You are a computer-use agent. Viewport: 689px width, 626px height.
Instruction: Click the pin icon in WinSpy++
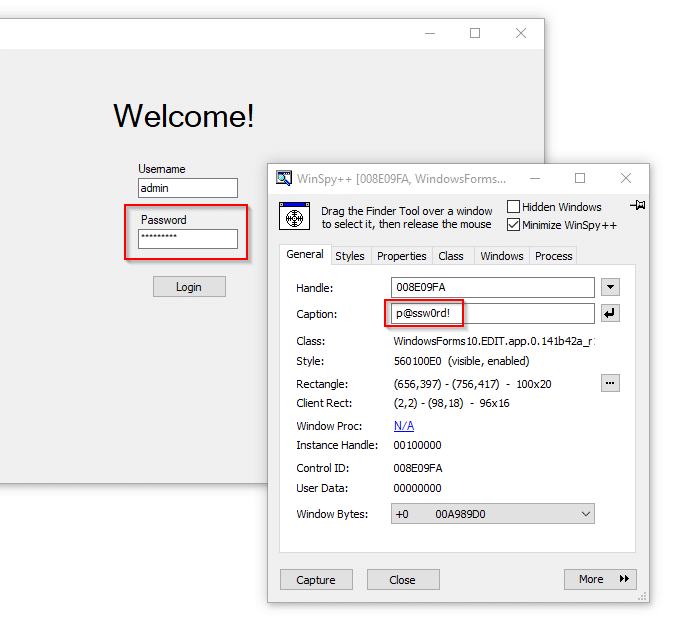pyautogui.click(x=638, y=205)
